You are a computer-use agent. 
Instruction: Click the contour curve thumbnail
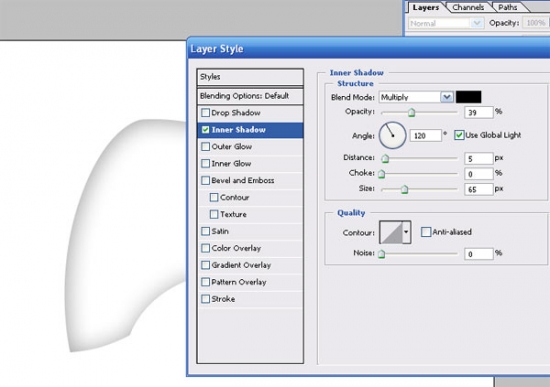pyautogui.click(x=391, y=232)
